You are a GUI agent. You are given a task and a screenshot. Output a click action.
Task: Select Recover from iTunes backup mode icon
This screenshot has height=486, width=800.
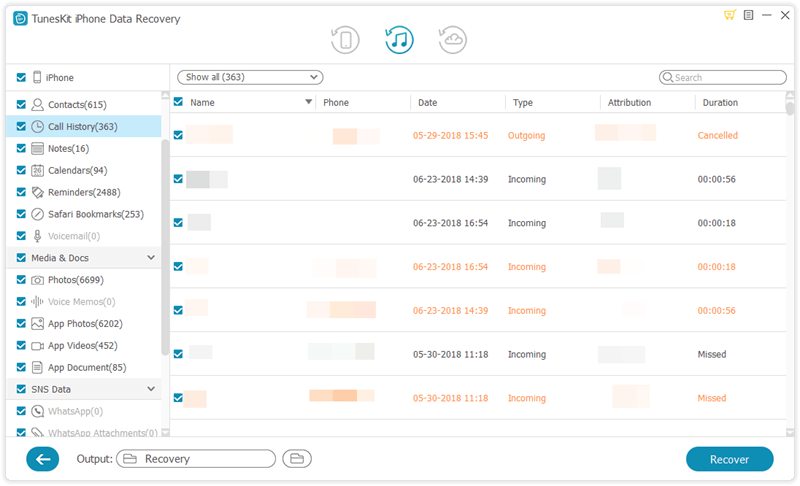coord(399,40)
